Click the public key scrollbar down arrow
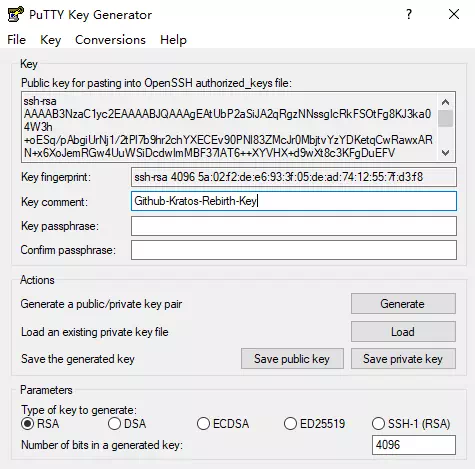 pos(445,153)
